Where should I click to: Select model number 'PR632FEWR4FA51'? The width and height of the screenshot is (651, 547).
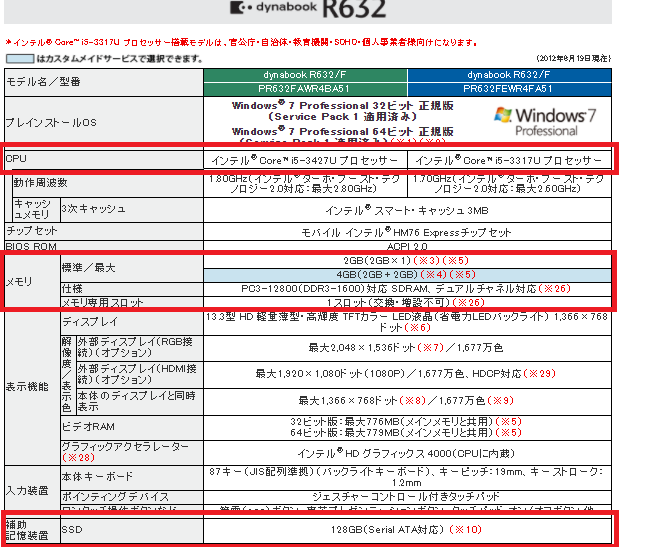509,89
